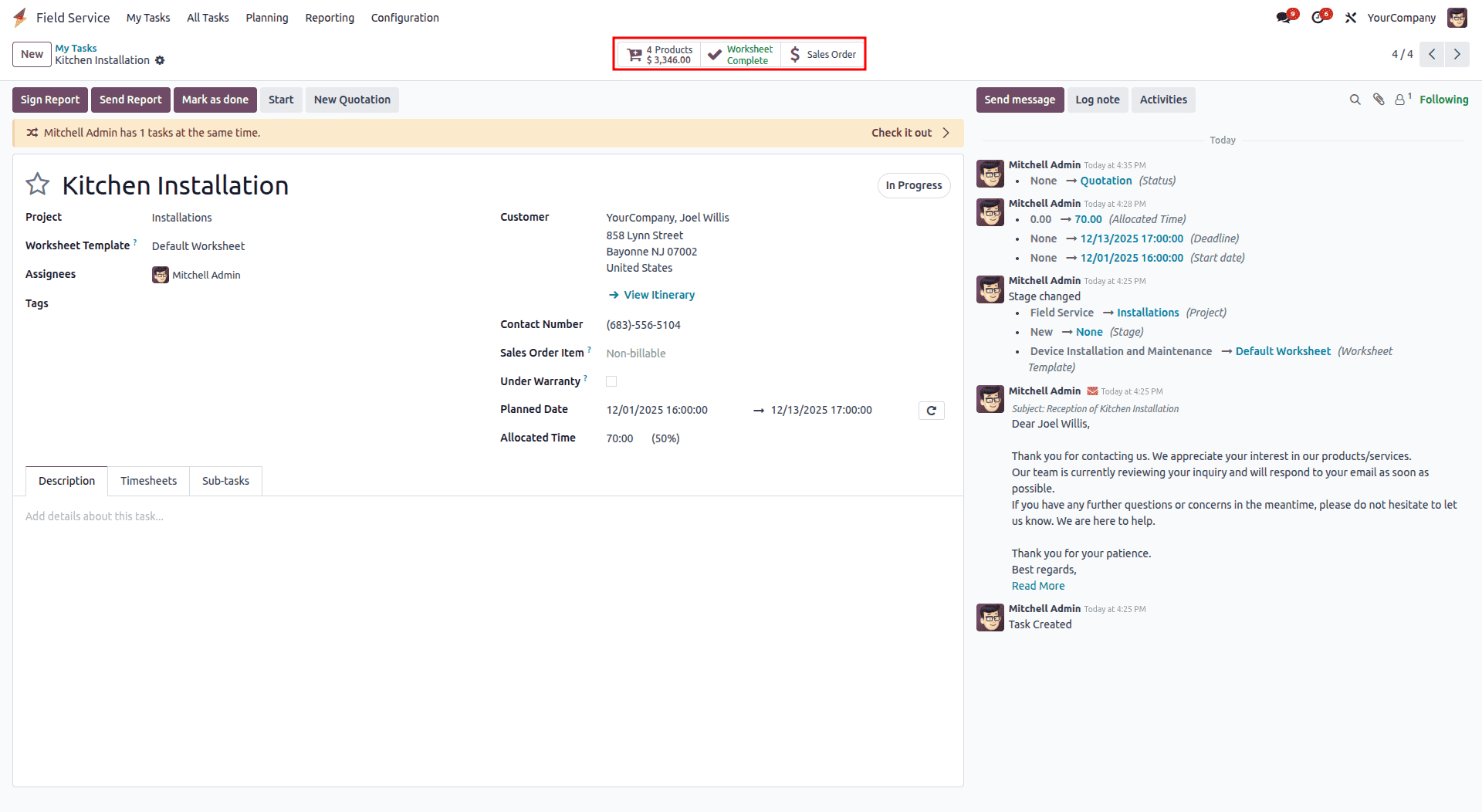1482x812 pixels.
Task: Enable the Under Warranty checkbox
Action: coord(611,381)
